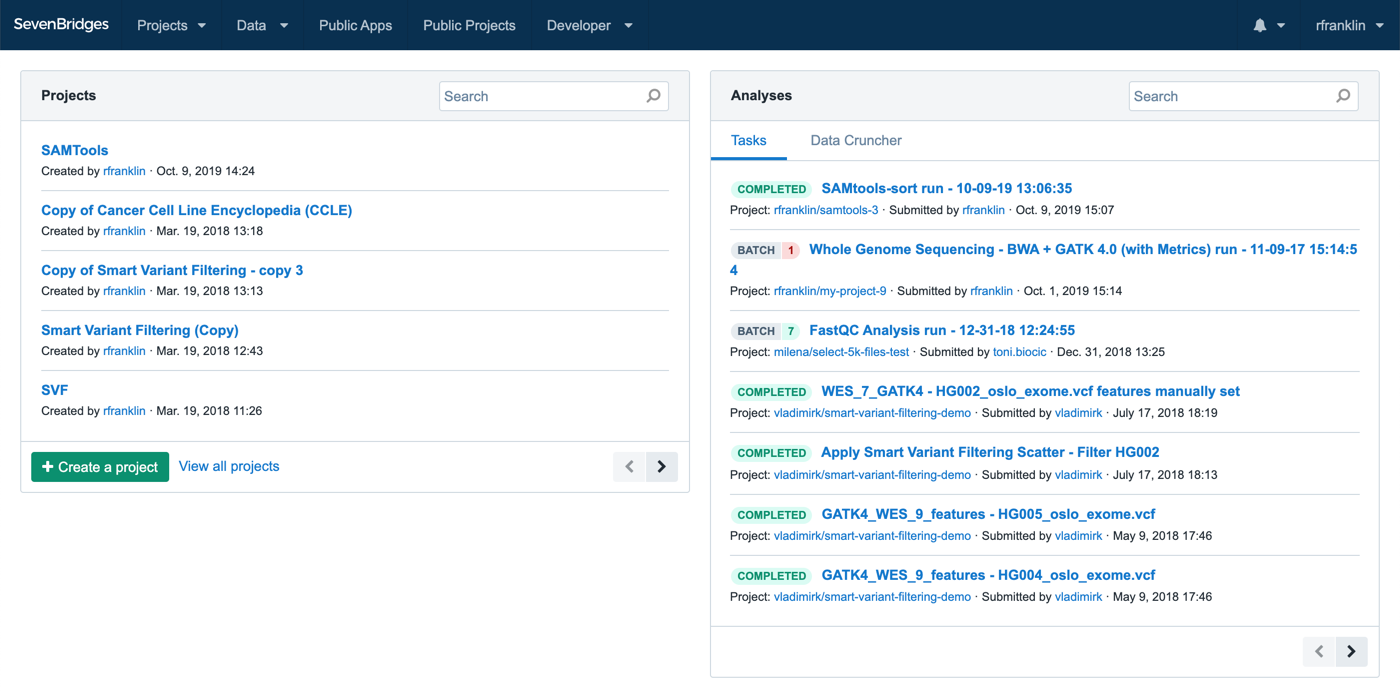Open the Projects dropdown menu
This screenshot has width=1400, height=691.
point(171,25)
